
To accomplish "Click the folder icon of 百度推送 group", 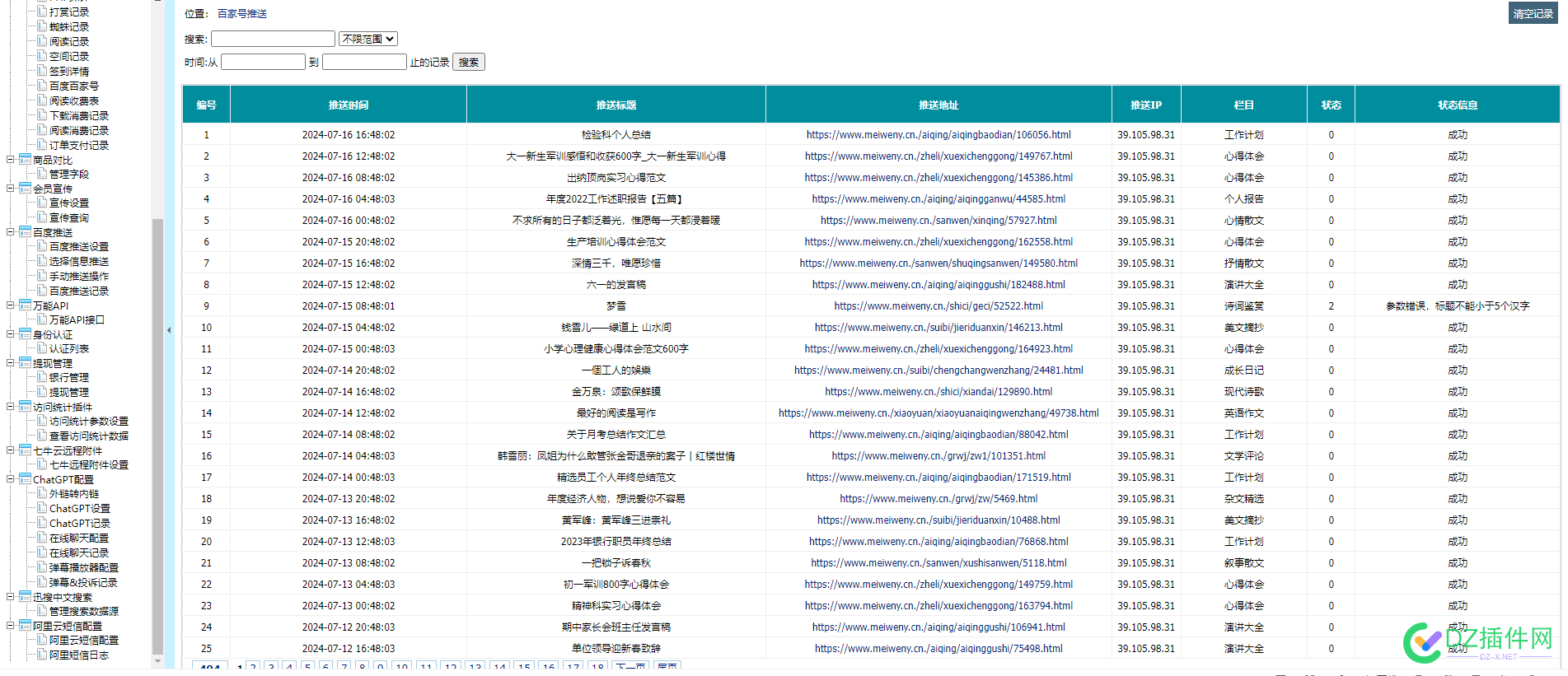I will 25,232.
